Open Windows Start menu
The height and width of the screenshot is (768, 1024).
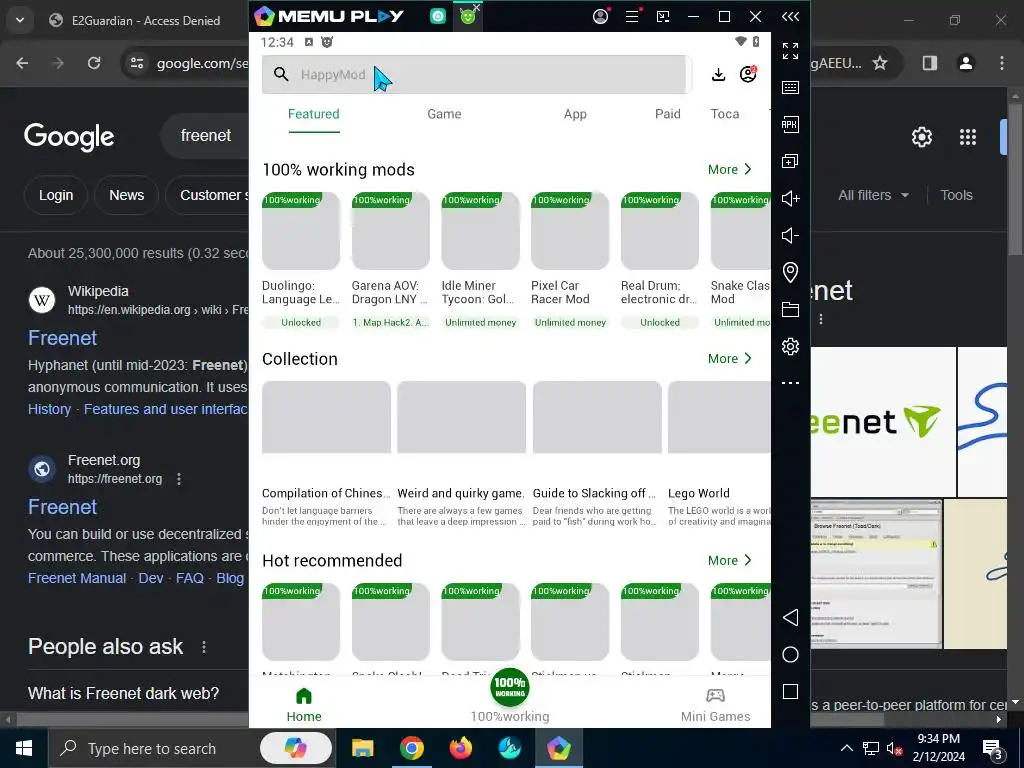tap(24, 748)
